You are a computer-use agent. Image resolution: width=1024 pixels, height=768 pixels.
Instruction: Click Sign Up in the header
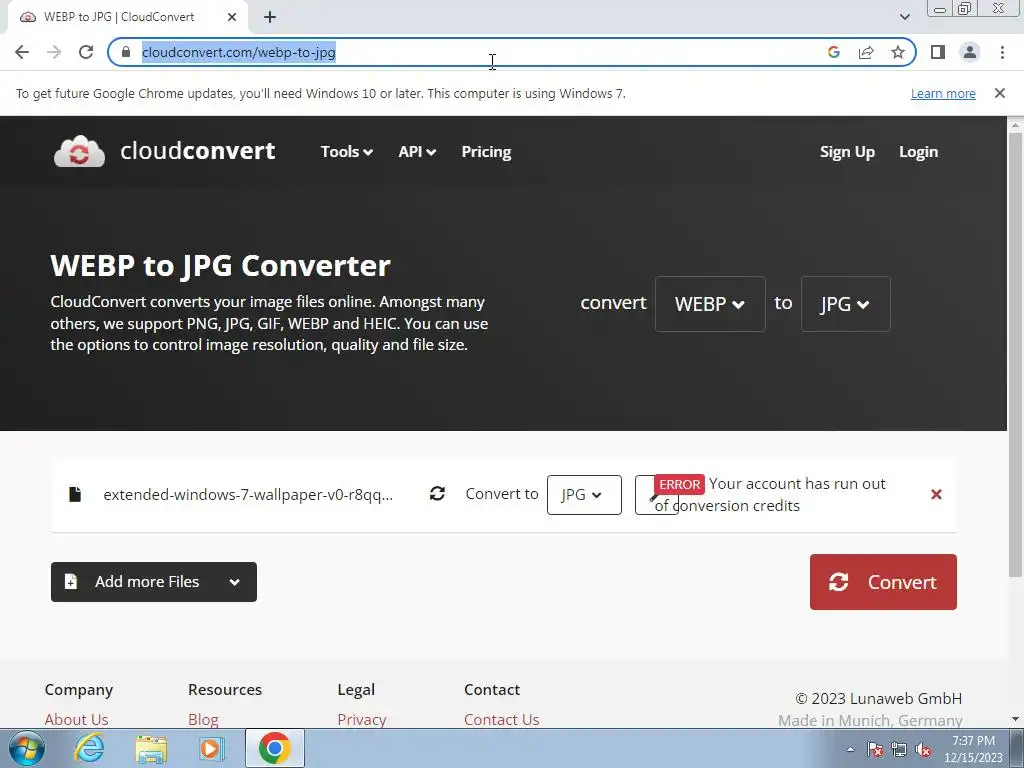pyautogui.click(x=847, y=152)
